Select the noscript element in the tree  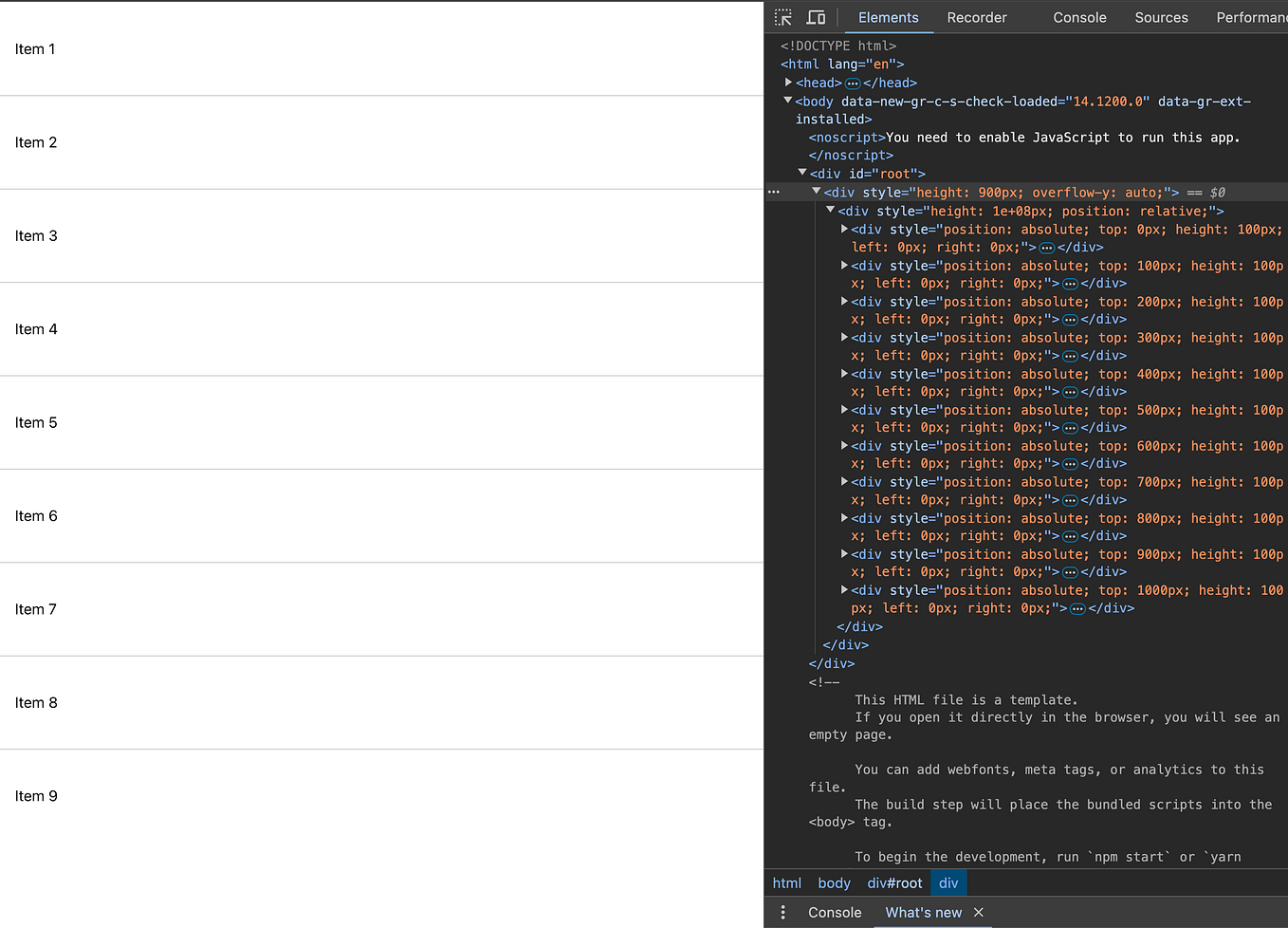[844, 137]
